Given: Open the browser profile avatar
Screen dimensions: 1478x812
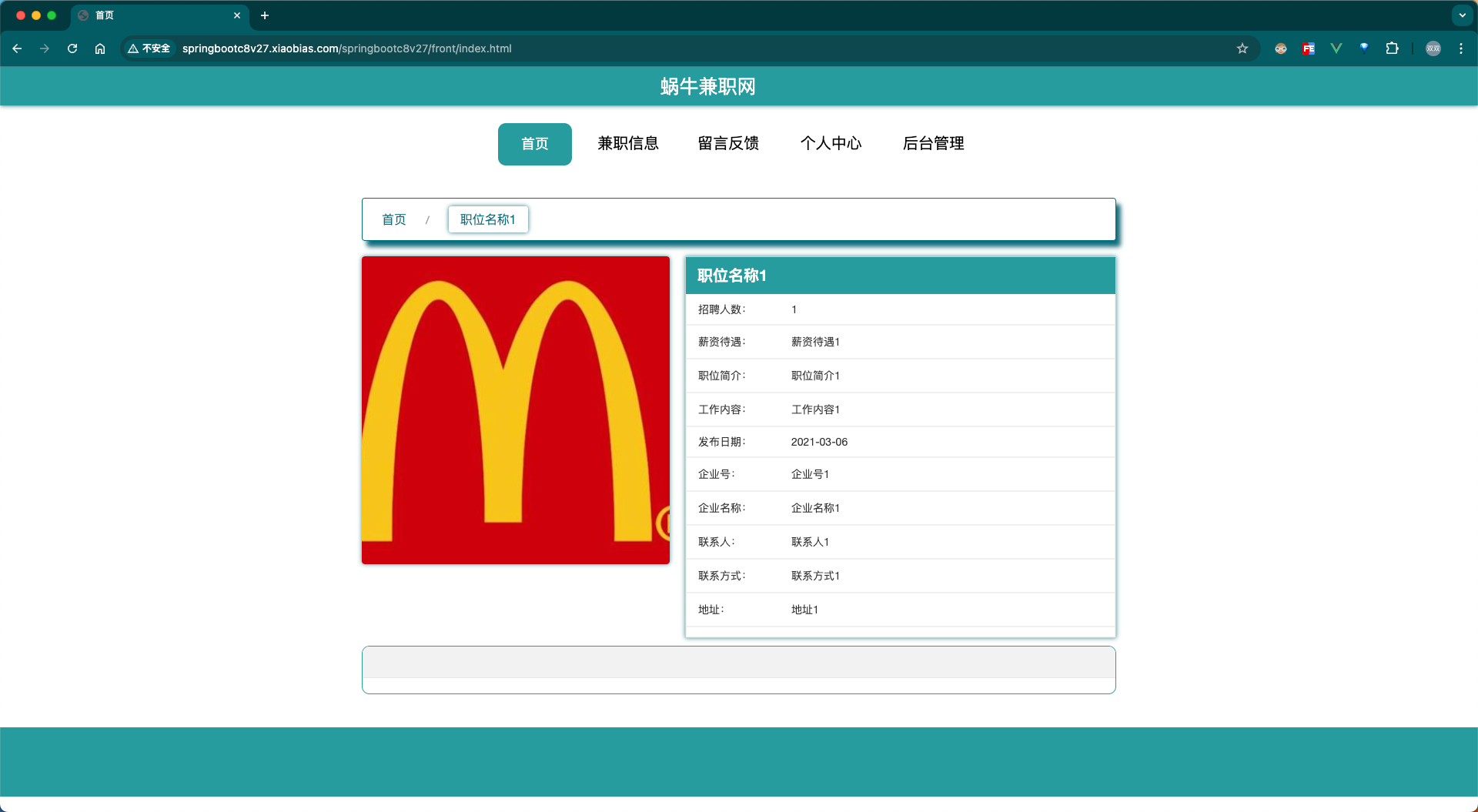Looking at the screenshot, I should point(1433,48).
